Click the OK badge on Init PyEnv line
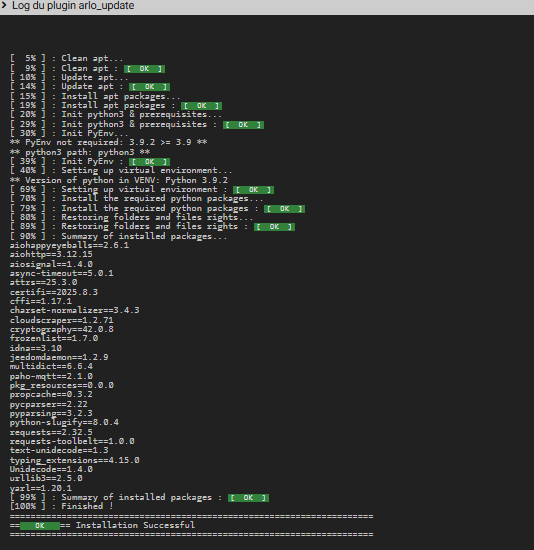The image size is (534, 550). tap(149, 162)
